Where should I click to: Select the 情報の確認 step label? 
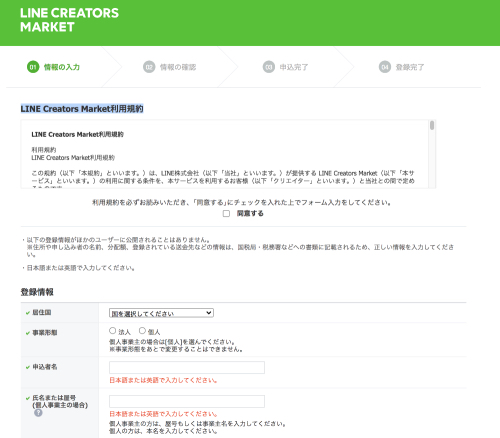(x=178, y=67)
